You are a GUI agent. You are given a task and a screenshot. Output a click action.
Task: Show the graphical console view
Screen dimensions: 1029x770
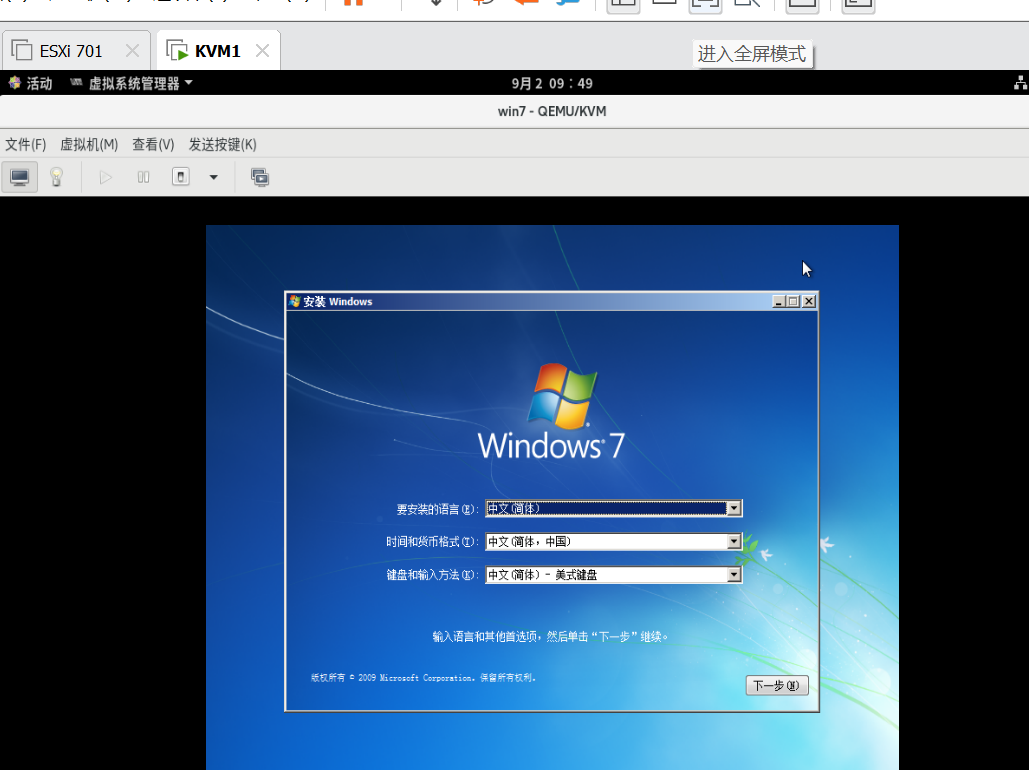[x=20, y=177]
